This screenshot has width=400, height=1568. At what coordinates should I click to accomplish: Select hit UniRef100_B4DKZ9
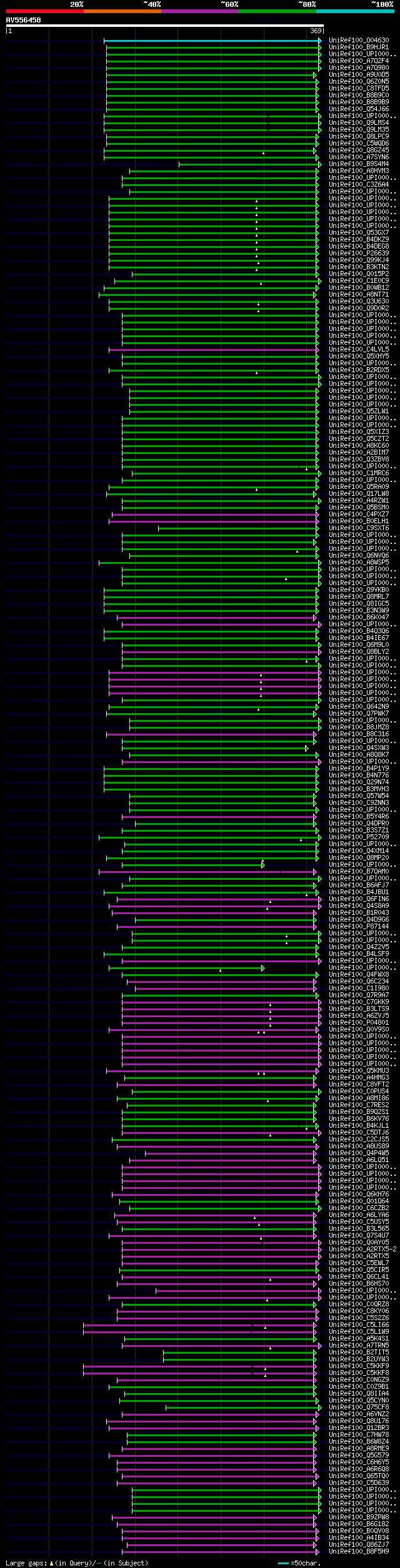pyautogui.click(x=359, y=240)
